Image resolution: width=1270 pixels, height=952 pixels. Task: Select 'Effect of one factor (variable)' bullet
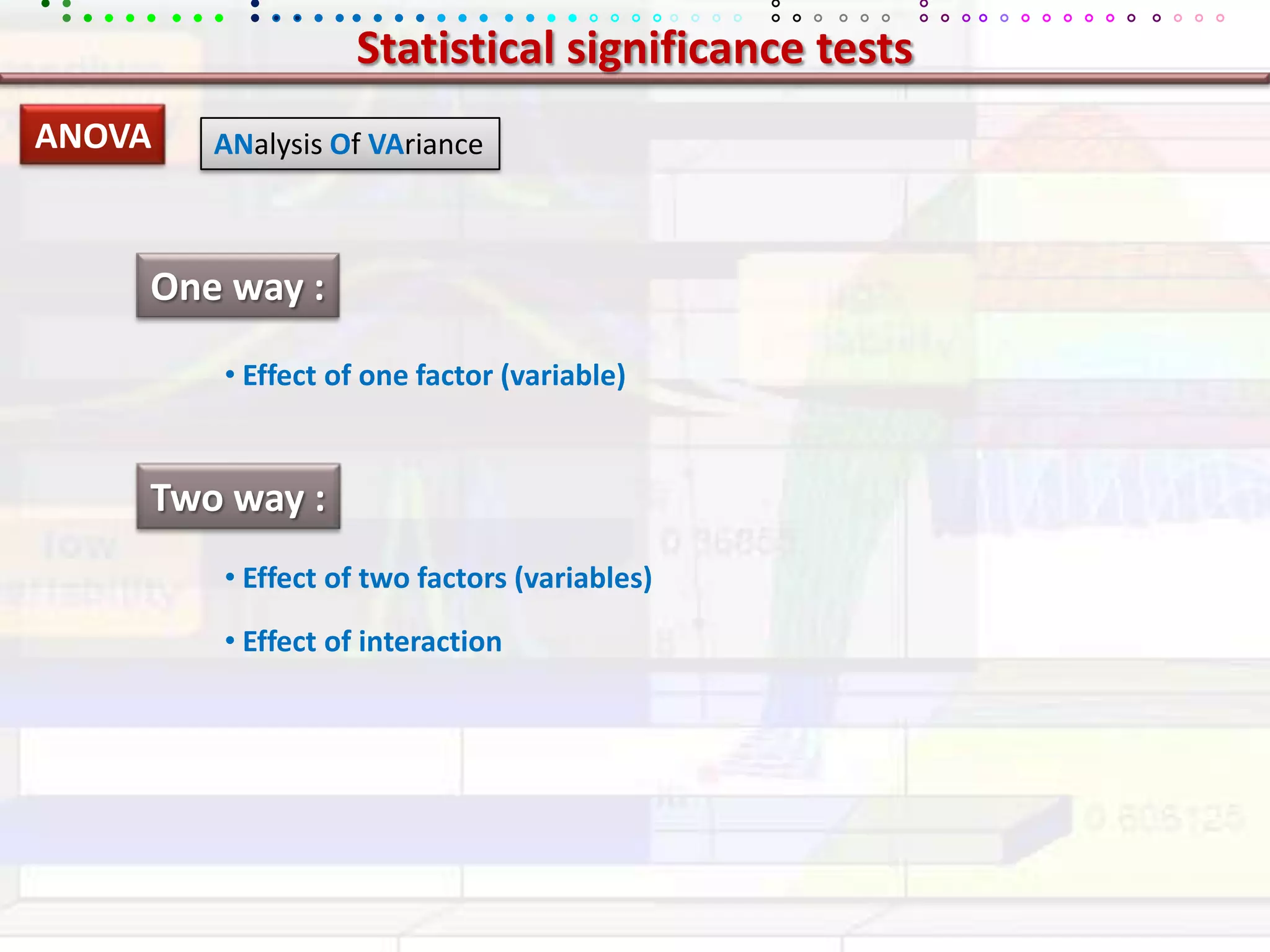(x=425, y=376)
